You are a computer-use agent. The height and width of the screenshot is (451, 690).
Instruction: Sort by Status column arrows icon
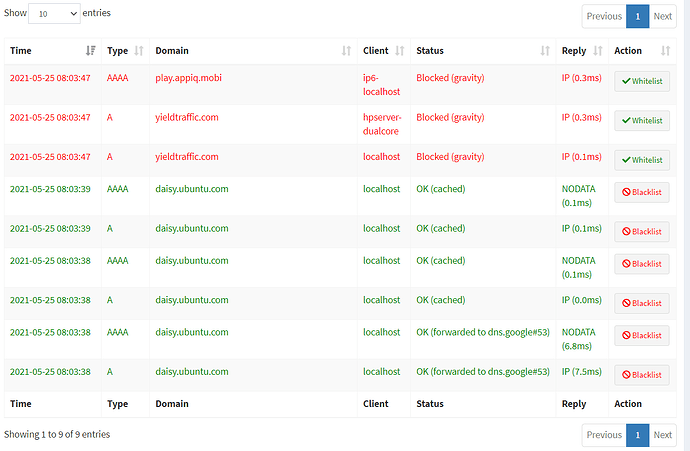545,51
